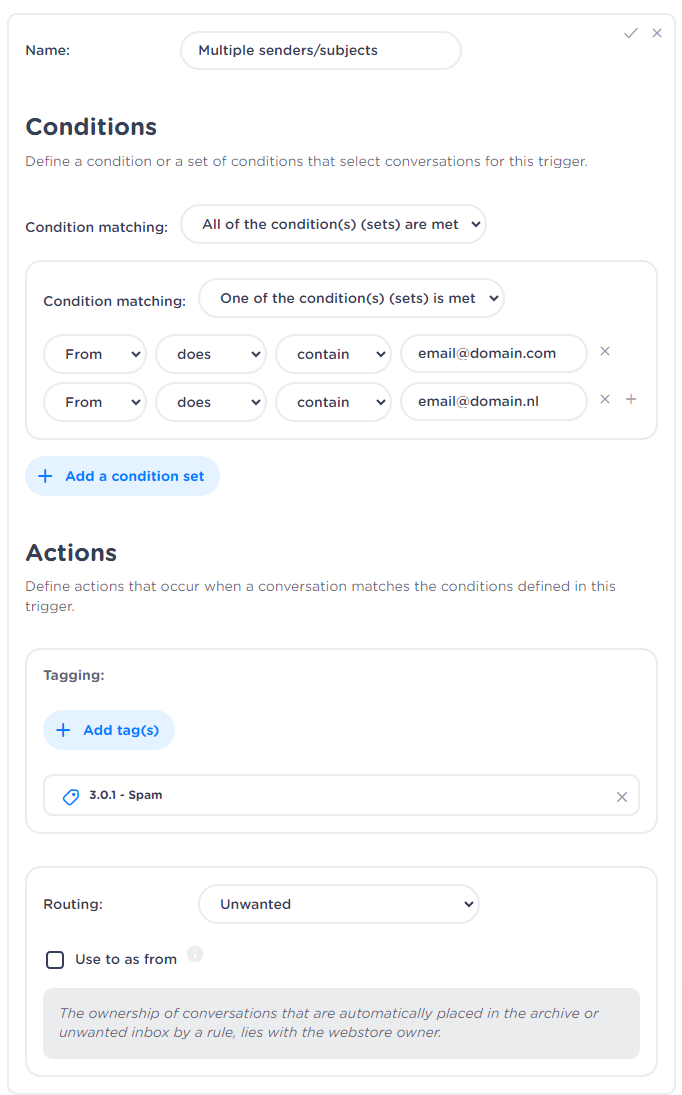
Task: Click the email@domain.com value field
Action: coord(494,353)
